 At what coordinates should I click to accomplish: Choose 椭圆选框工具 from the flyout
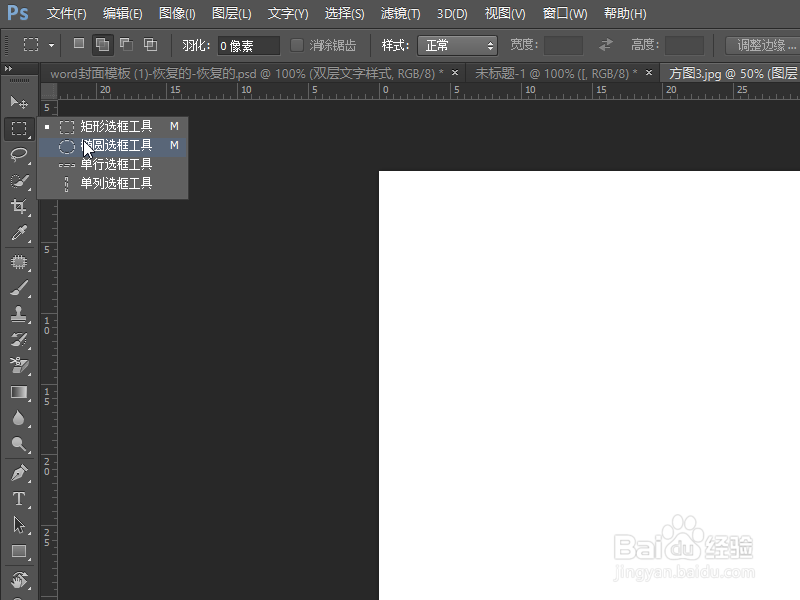coord(113,146)
